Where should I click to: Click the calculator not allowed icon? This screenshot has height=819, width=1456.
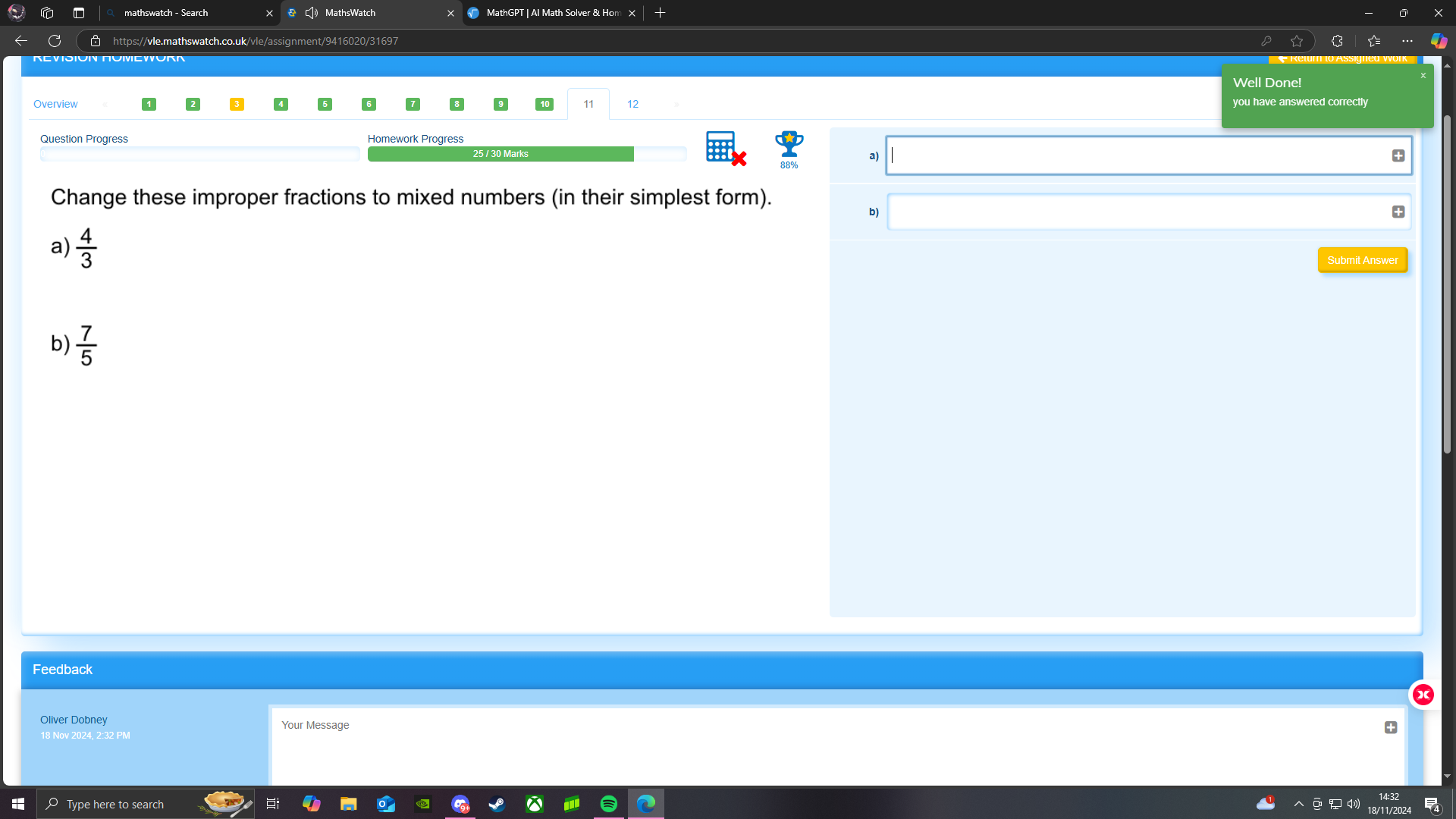coord(726,148)
